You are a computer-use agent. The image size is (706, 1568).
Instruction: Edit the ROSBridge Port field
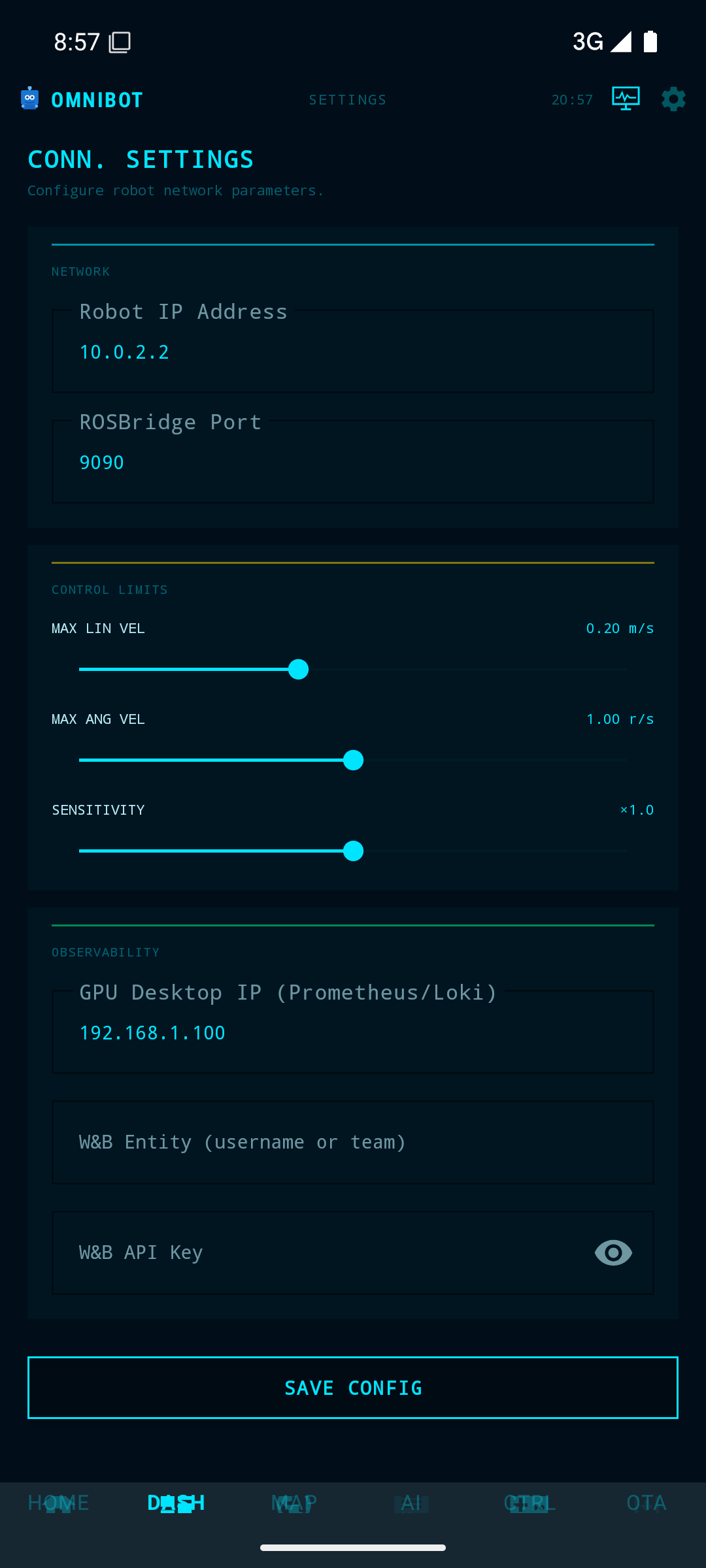(353, 461)
